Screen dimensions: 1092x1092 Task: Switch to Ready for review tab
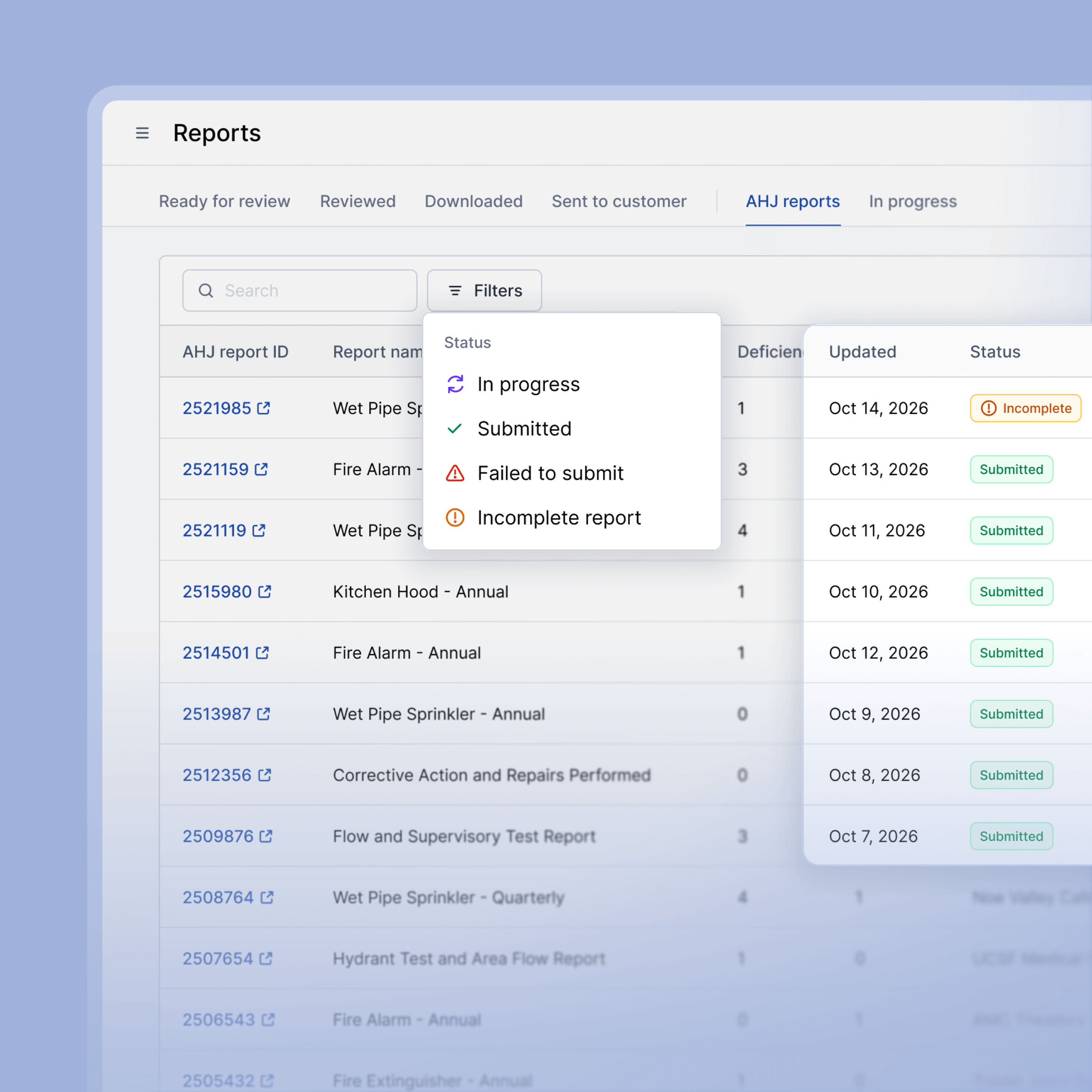(x=224, y=201)
